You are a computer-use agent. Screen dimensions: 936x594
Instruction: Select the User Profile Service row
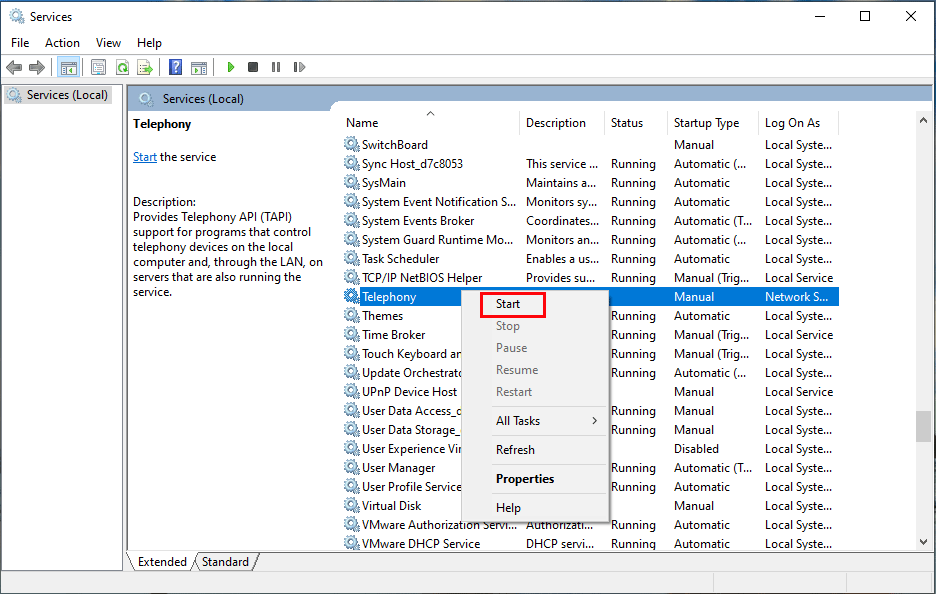coord(590,487)
